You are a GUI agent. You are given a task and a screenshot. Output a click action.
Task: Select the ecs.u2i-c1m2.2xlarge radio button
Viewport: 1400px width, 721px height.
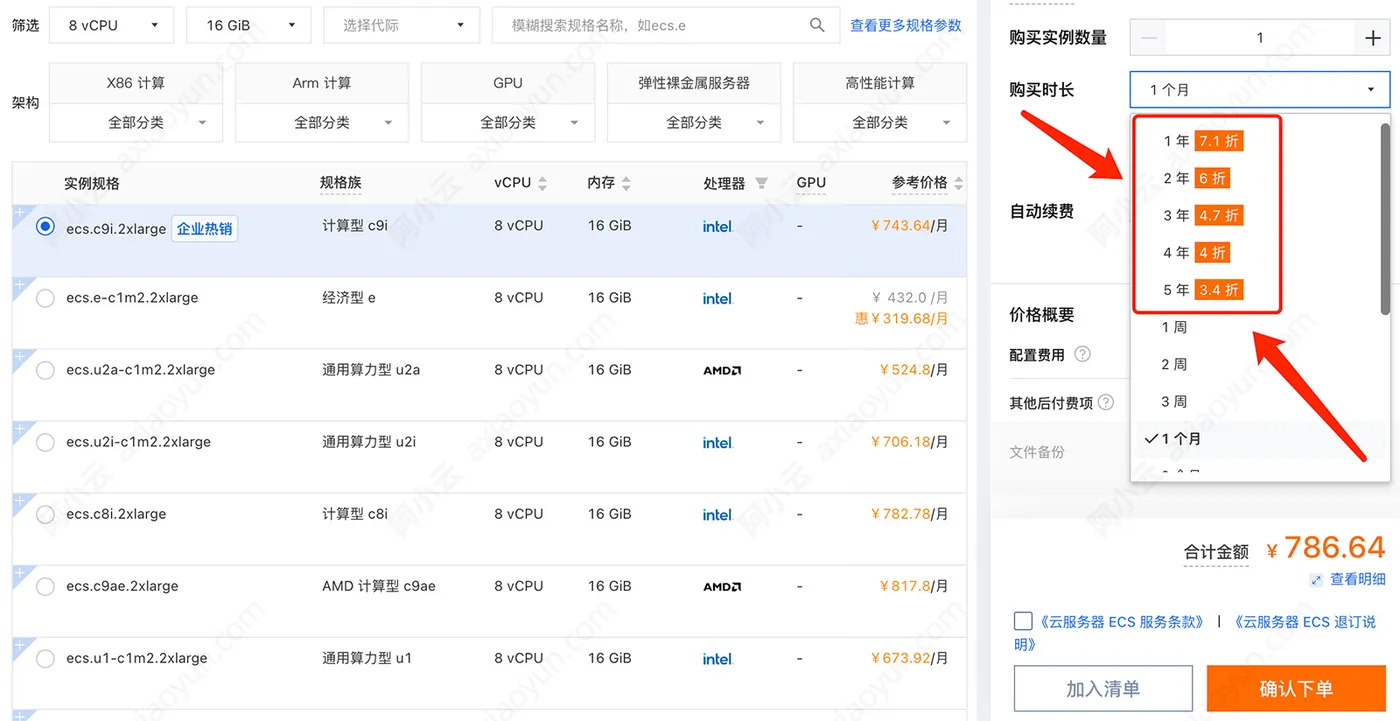click(x=45, y=442)
